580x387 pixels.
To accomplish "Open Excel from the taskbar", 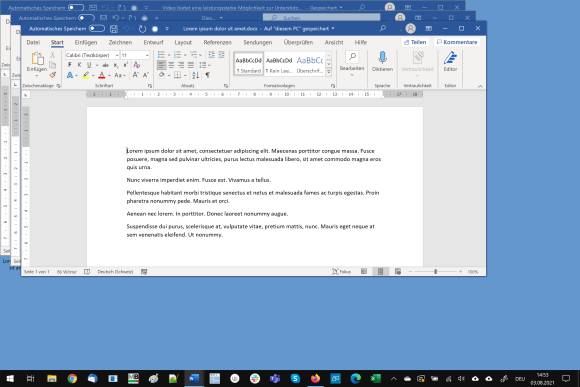I will pos(375,378).
